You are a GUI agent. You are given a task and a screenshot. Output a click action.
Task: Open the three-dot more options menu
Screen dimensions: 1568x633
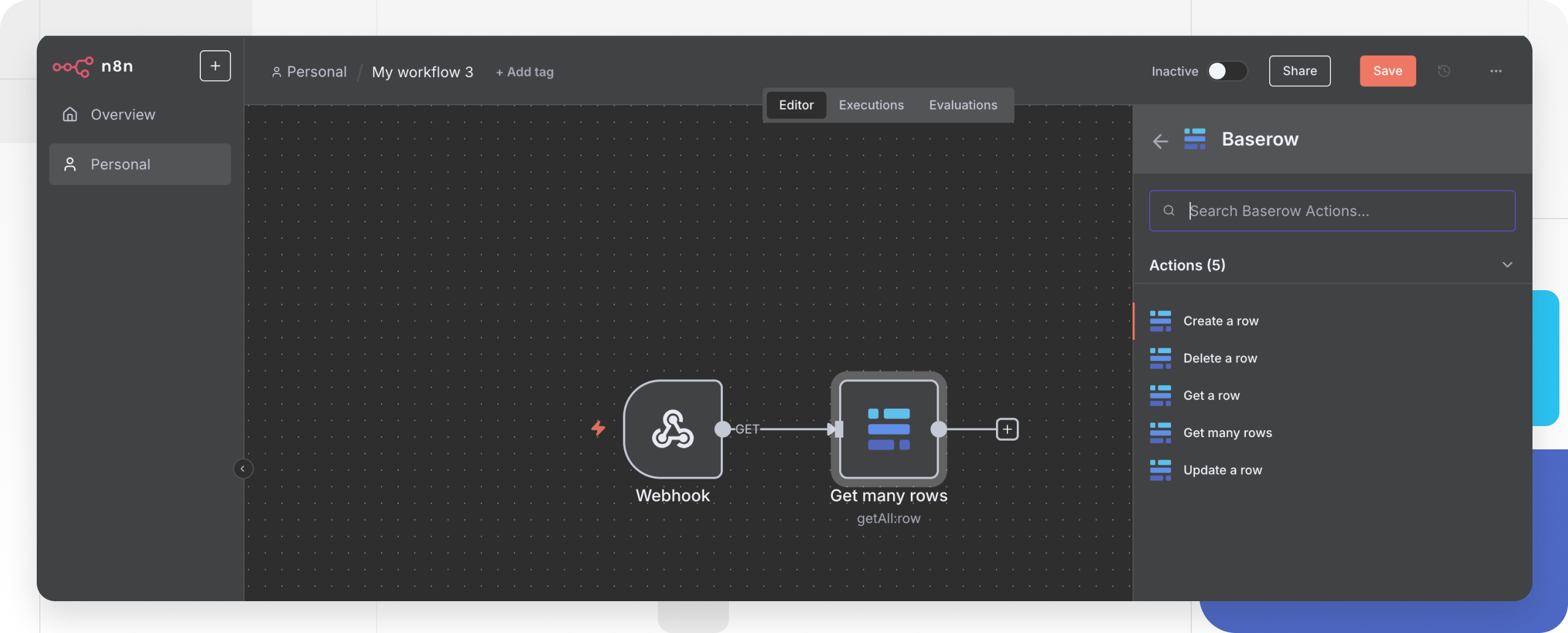point(1496,71)
